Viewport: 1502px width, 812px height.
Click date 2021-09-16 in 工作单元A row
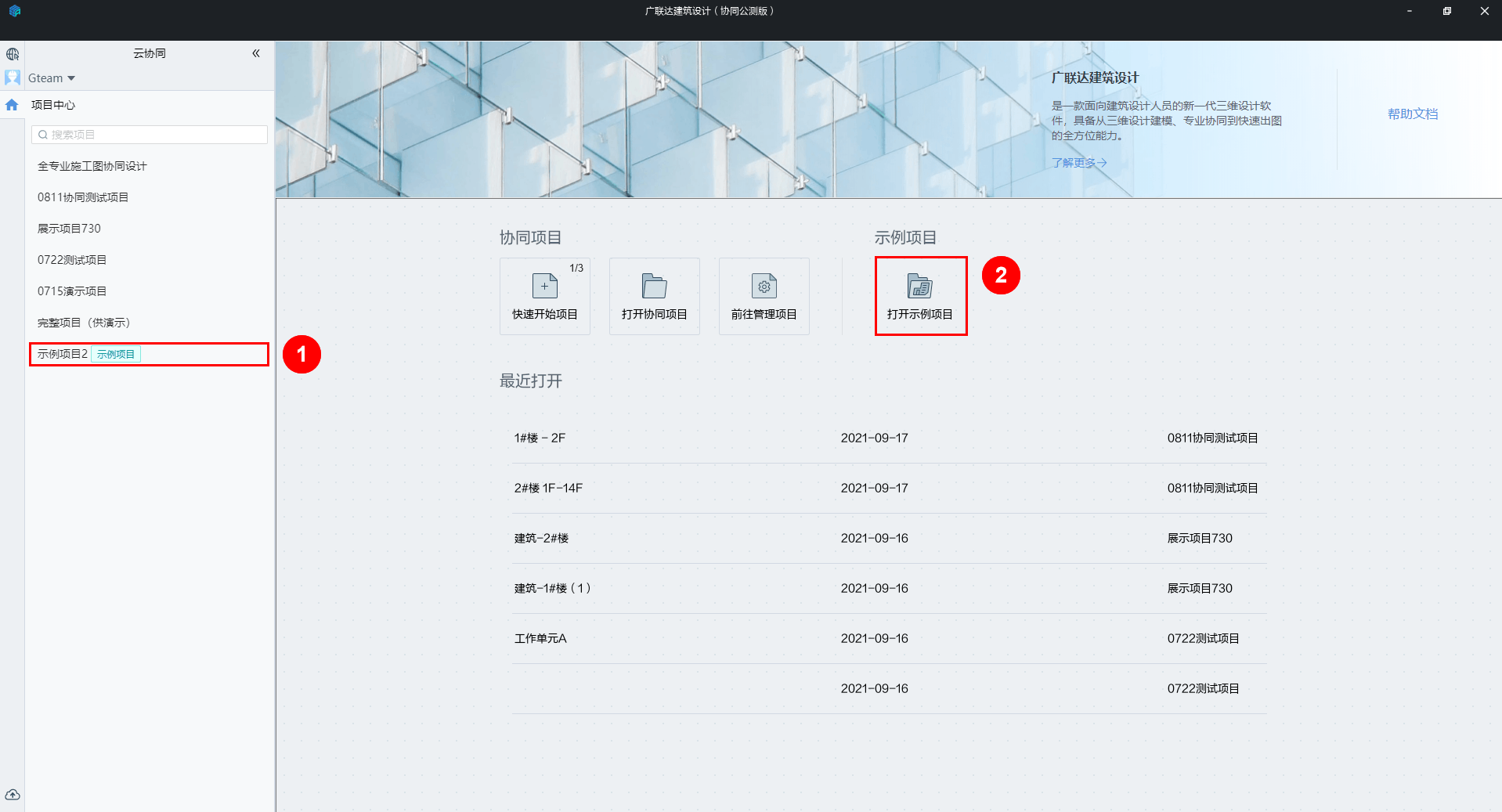pos(875,639)
